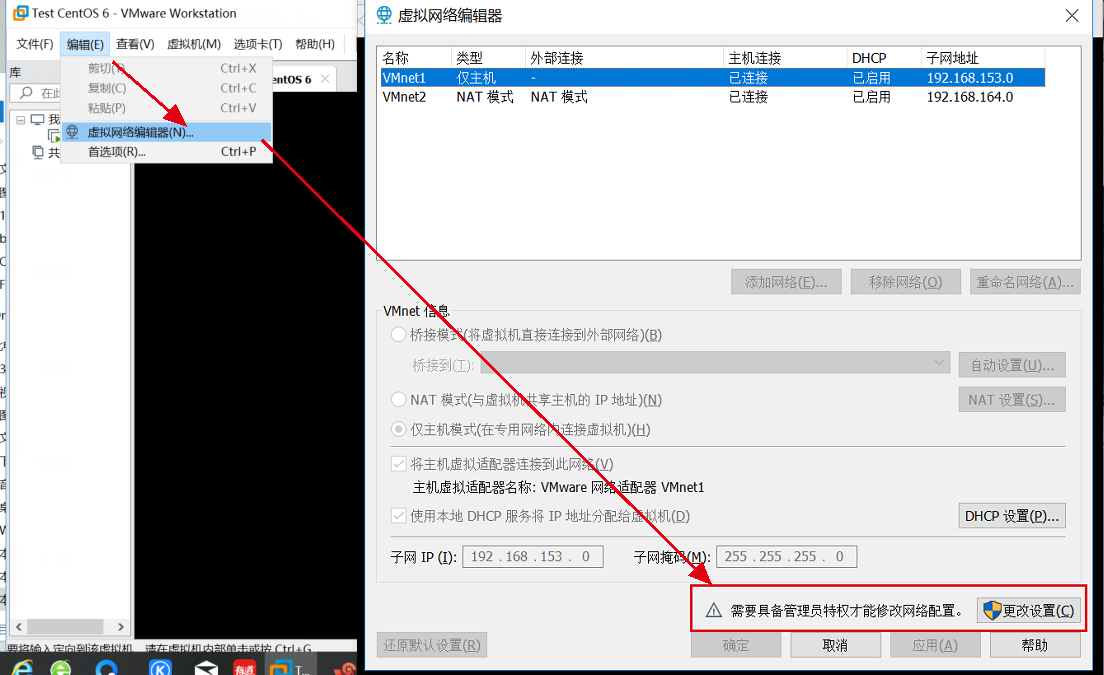Open the white envelope mail taskbar icon

206,668
